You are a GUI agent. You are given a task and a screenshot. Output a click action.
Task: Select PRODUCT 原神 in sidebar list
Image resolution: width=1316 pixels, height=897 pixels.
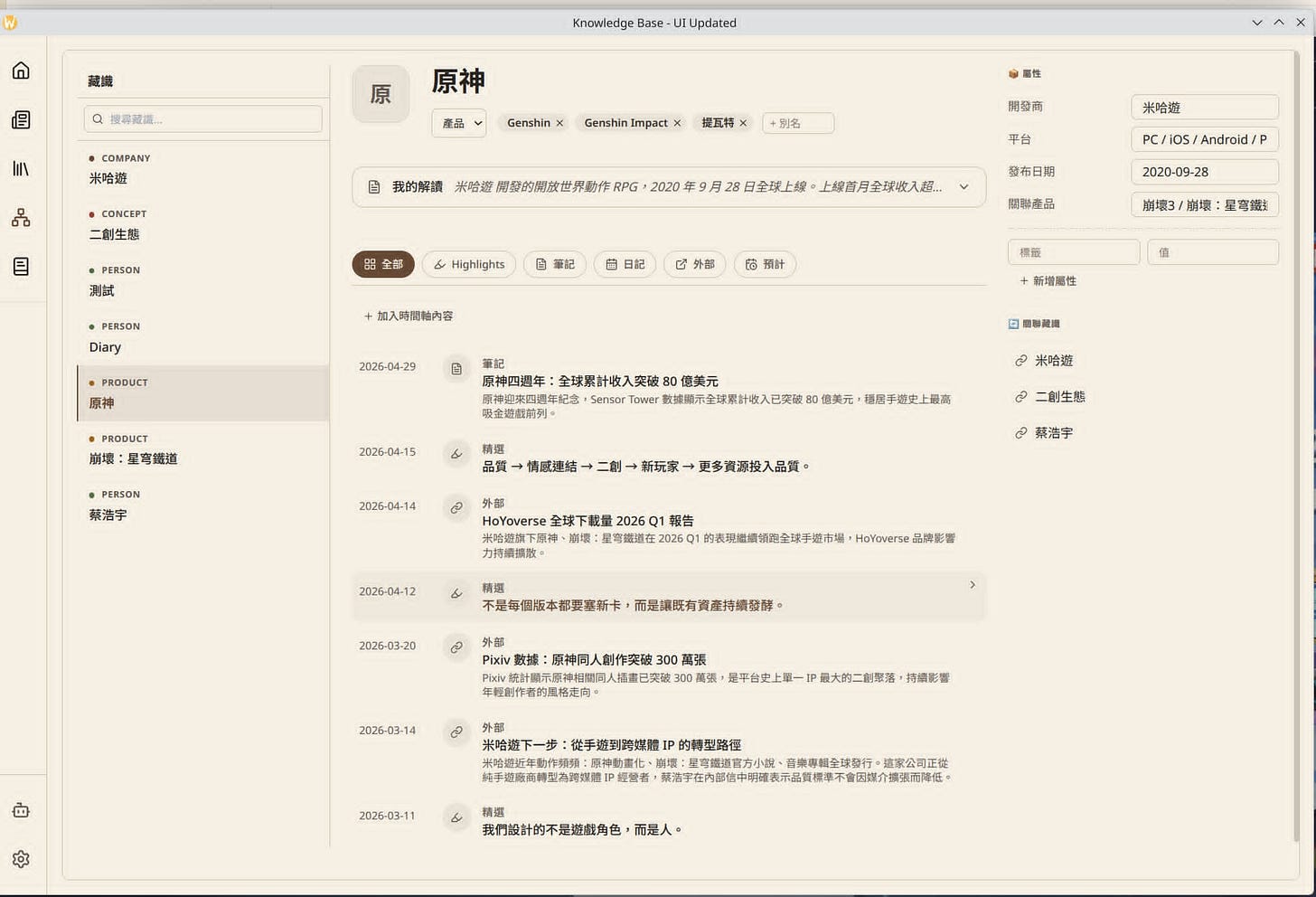pos(203,393)
